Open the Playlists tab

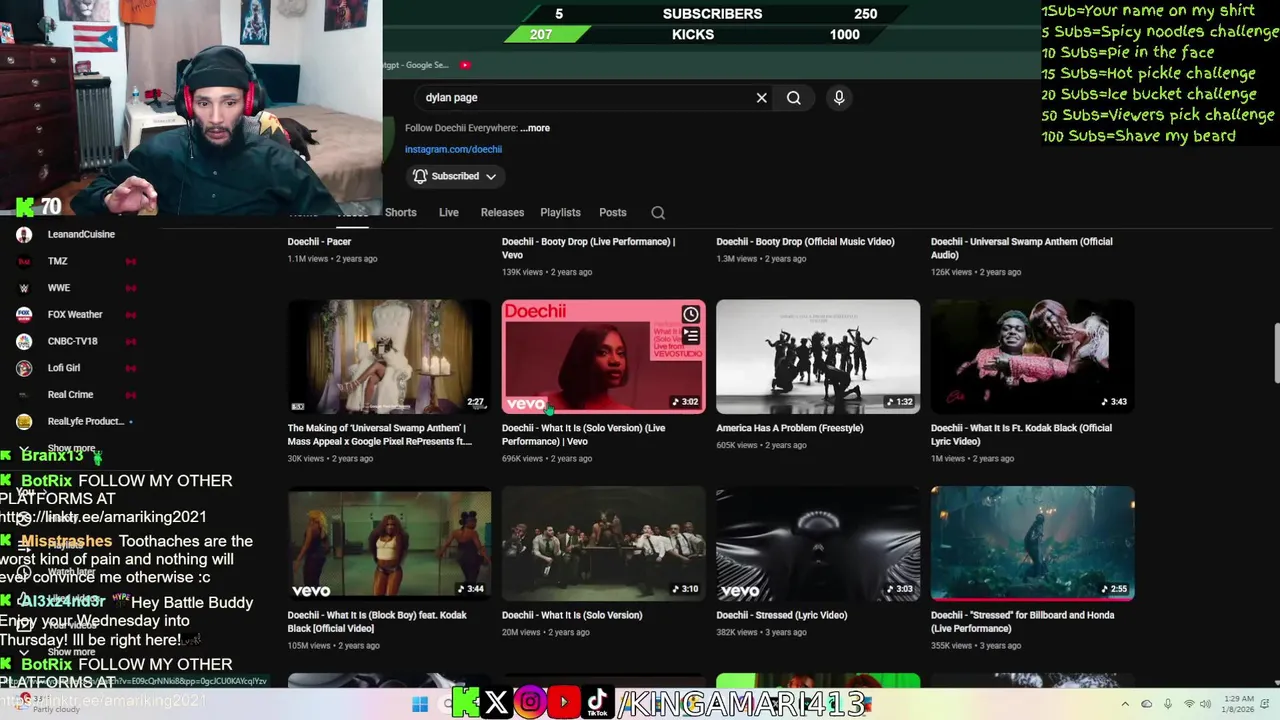coord(560,212)
